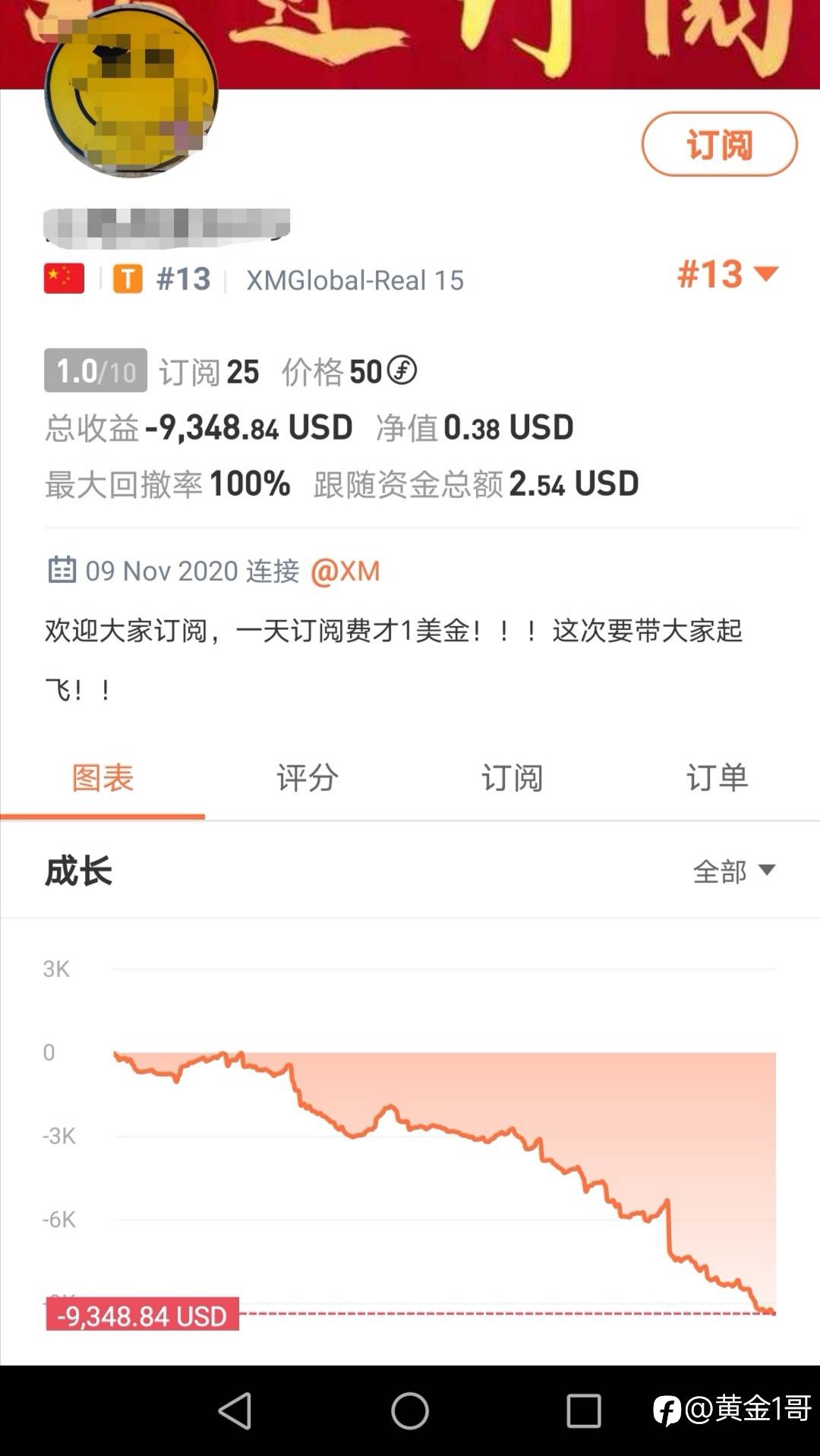
Task: Tap the orange T trader badge
Action: tap(128, 279)
